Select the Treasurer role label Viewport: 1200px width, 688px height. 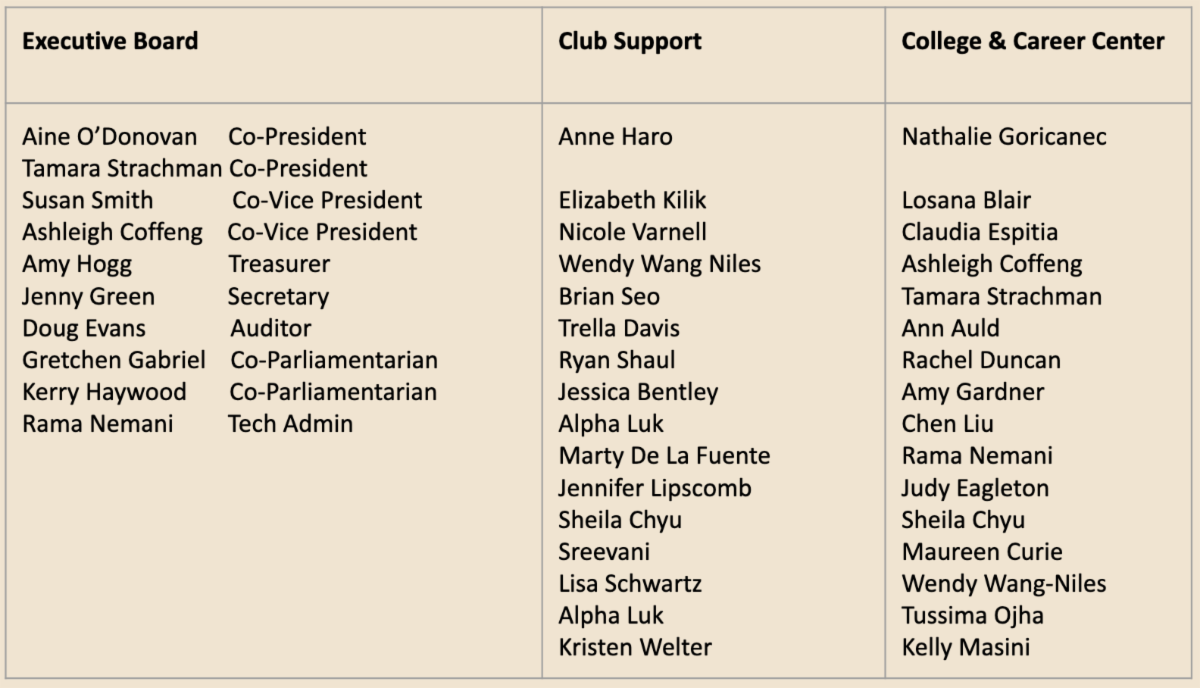[279, 264]
